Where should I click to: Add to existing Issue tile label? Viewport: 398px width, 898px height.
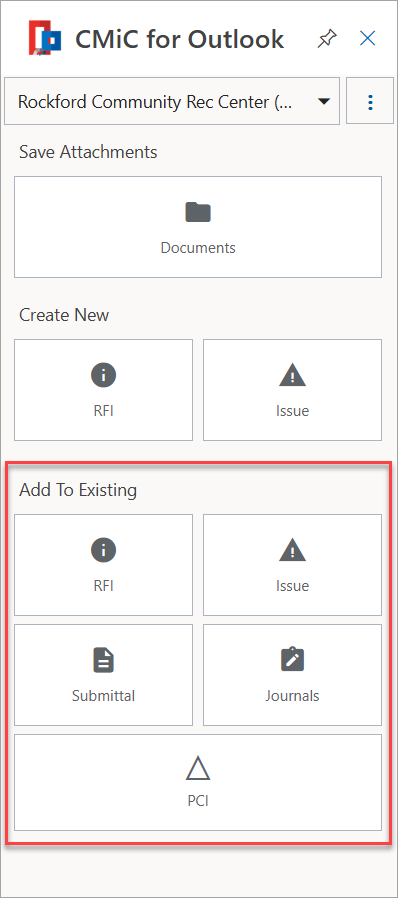tap(293, 586)
